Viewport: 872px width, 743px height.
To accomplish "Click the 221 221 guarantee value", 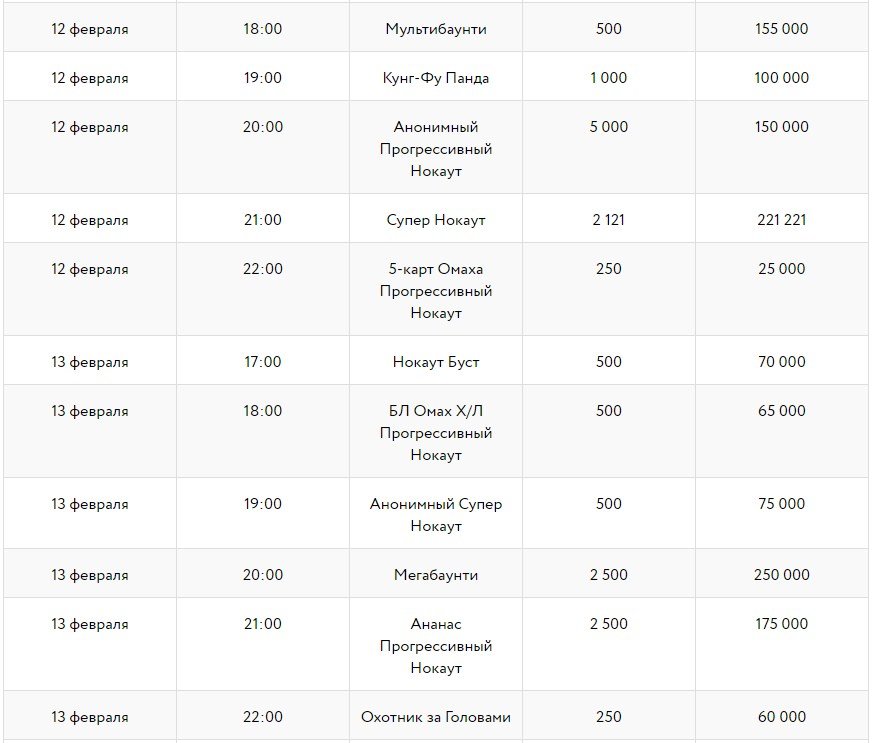I will [x=781, y=220].
